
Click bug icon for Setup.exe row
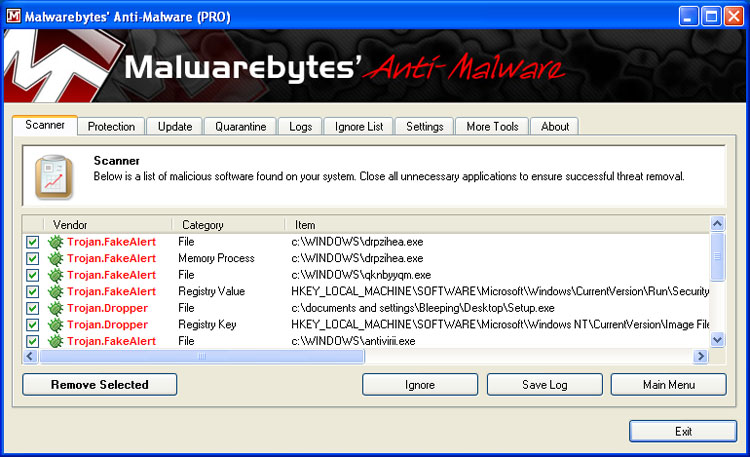click(x=55, y=308)
